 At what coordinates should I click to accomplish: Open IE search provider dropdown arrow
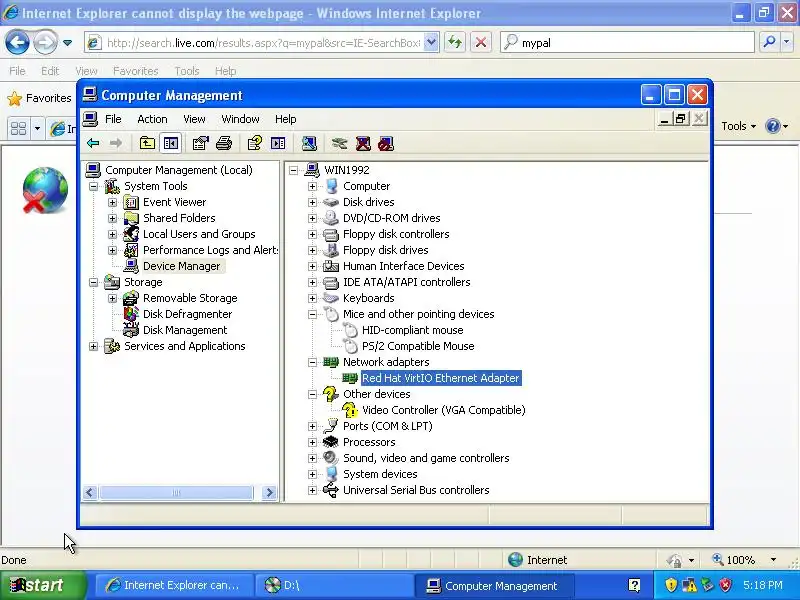pyautogui.click(x=787, y=42)
